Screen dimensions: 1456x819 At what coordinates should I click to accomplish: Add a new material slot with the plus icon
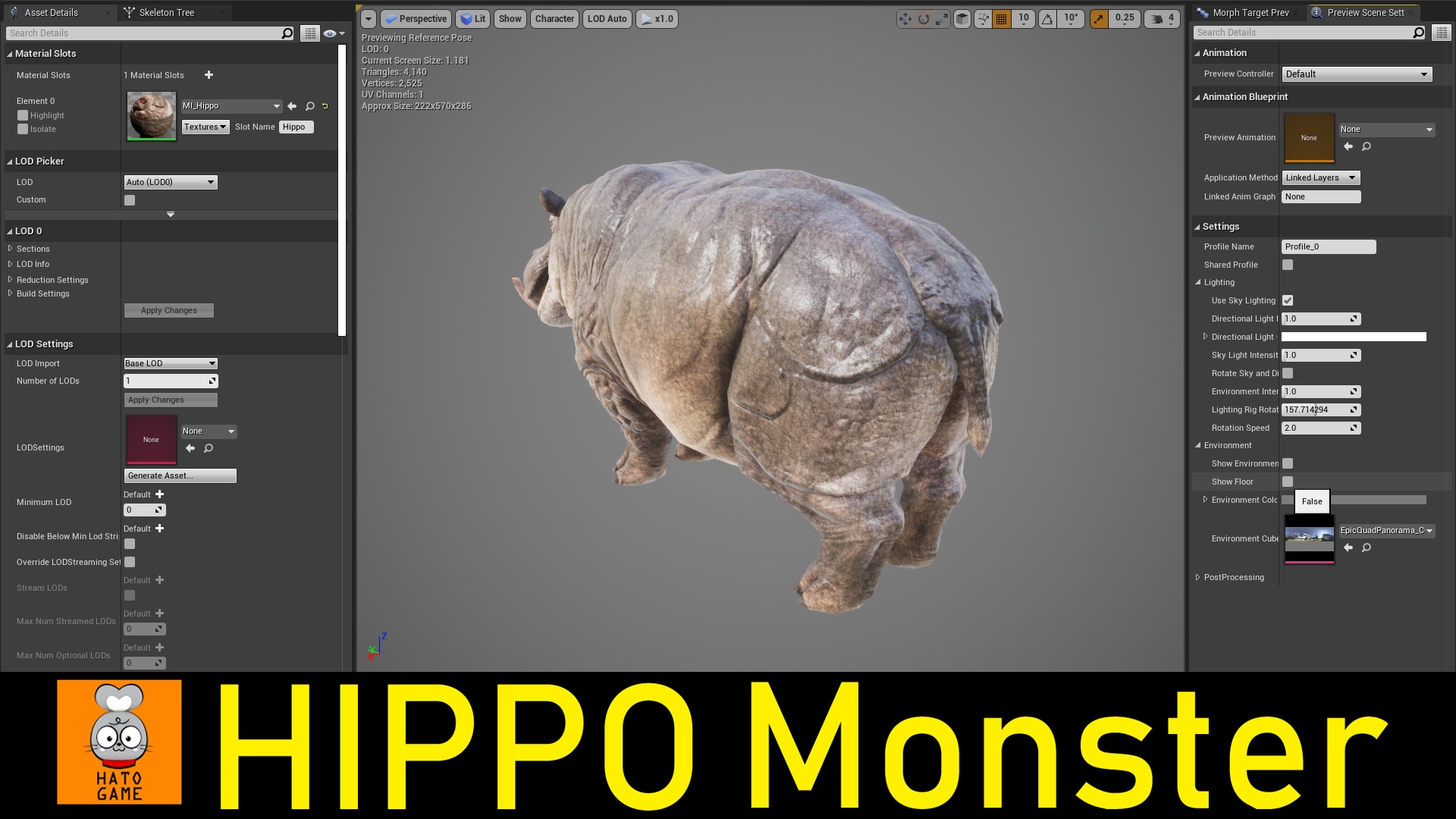209,75
